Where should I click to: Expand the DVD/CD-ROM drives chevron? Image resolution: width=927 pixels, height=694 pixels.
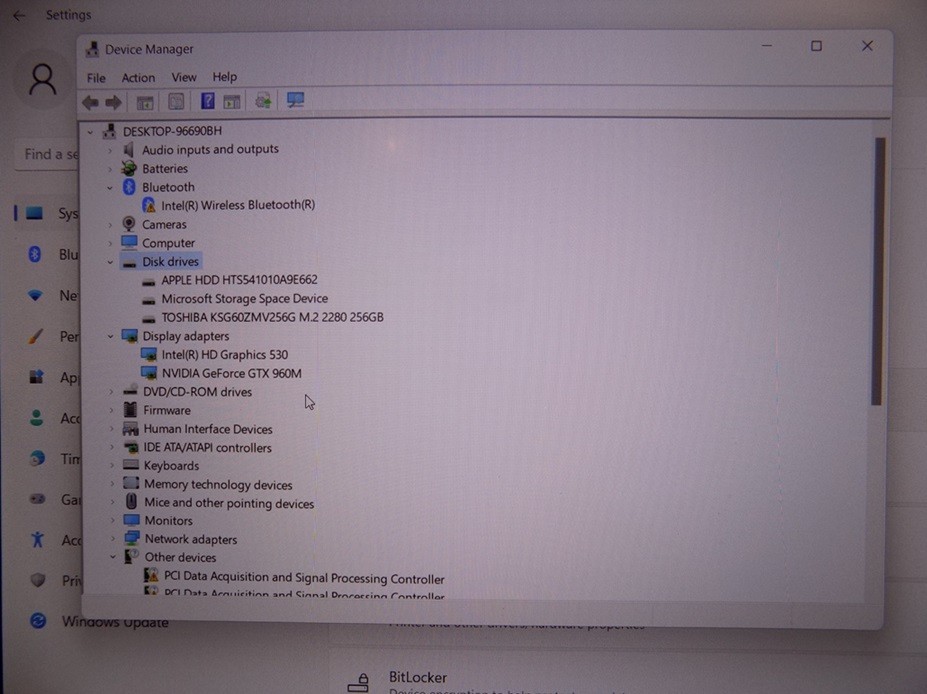point(111,392)
